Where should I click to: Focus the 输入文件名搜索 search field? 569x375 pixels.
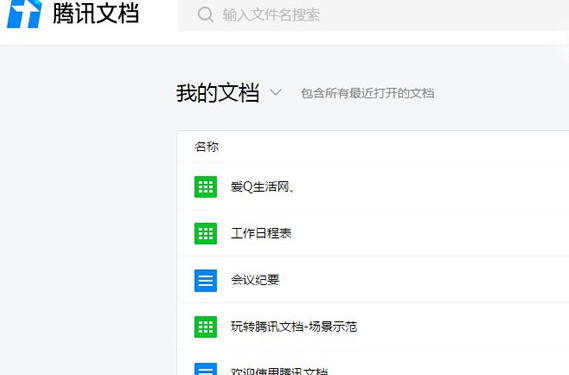tap(373, 16)
